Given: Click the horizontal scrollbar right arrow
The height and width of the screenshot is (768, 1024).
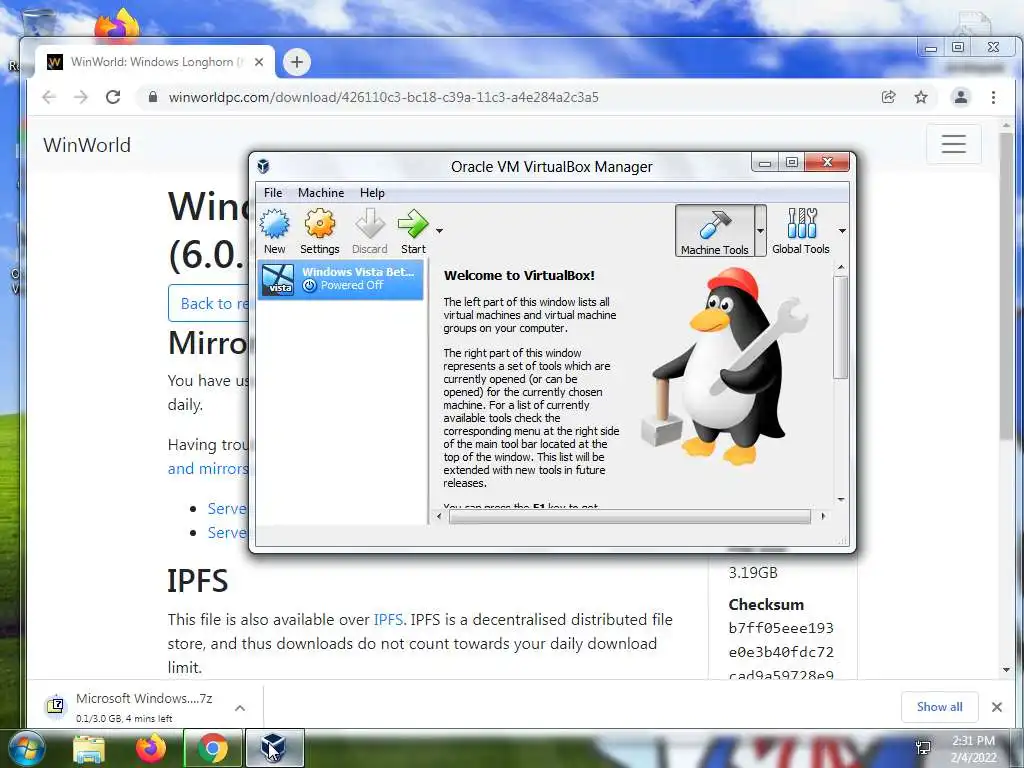Looking at the screenshot, I should click(823, 517).
